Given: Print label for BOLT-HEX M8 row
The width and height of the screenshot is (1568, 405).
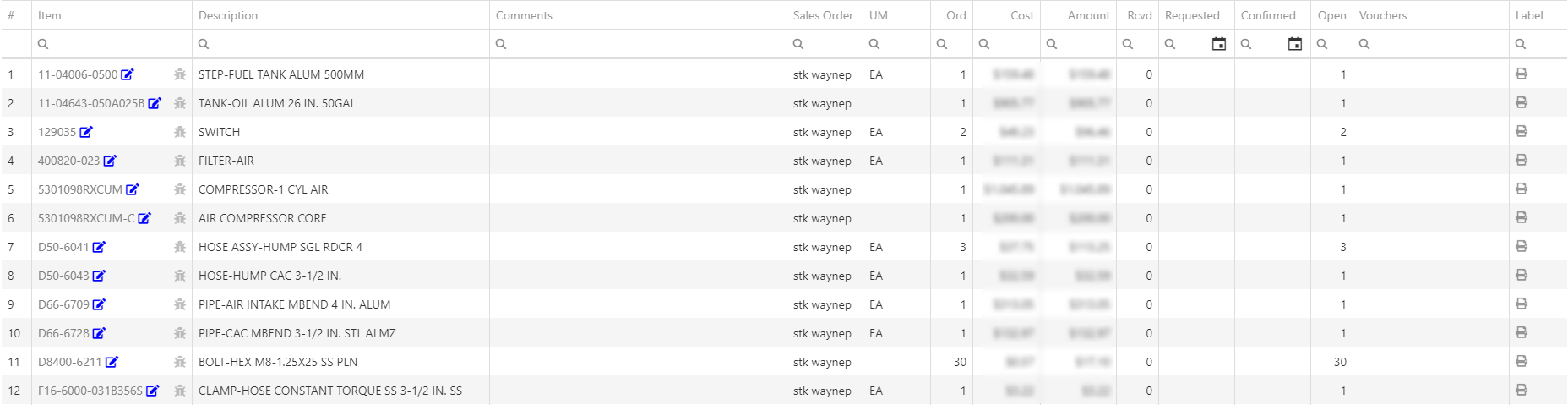Looking at the screenshot, I should (x=1522, y=361).
